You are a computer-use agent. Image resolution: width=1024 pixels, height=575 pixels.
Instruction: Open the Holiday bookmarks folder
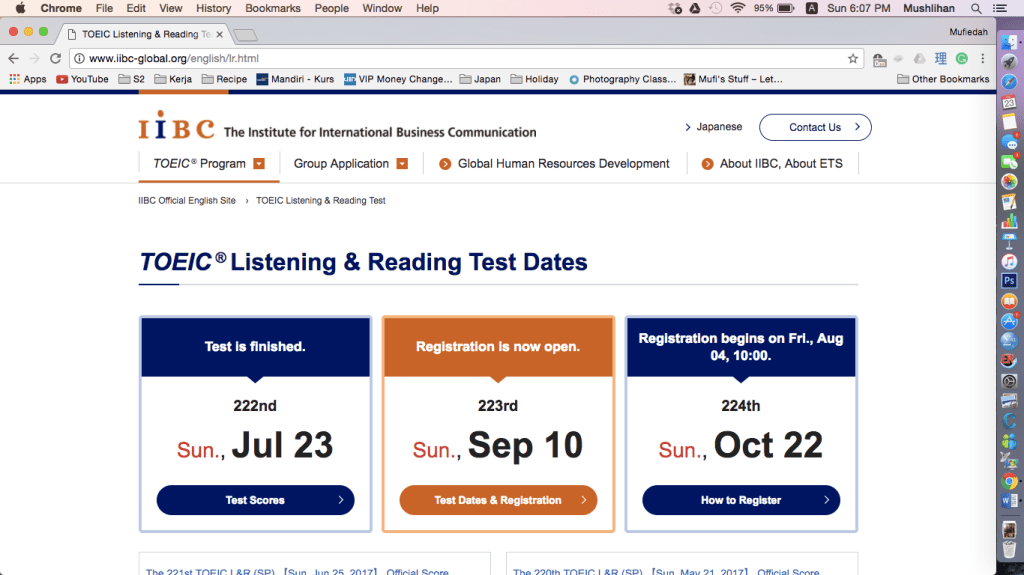pos(534,79)
